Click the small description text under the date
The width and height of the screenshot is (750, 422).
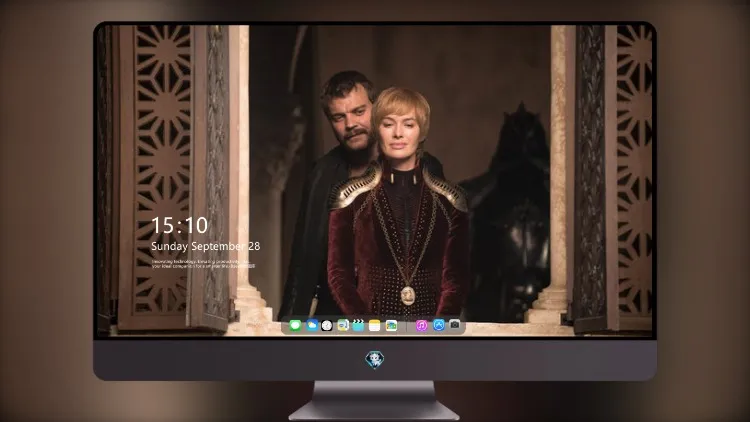[x=203, y=264]
